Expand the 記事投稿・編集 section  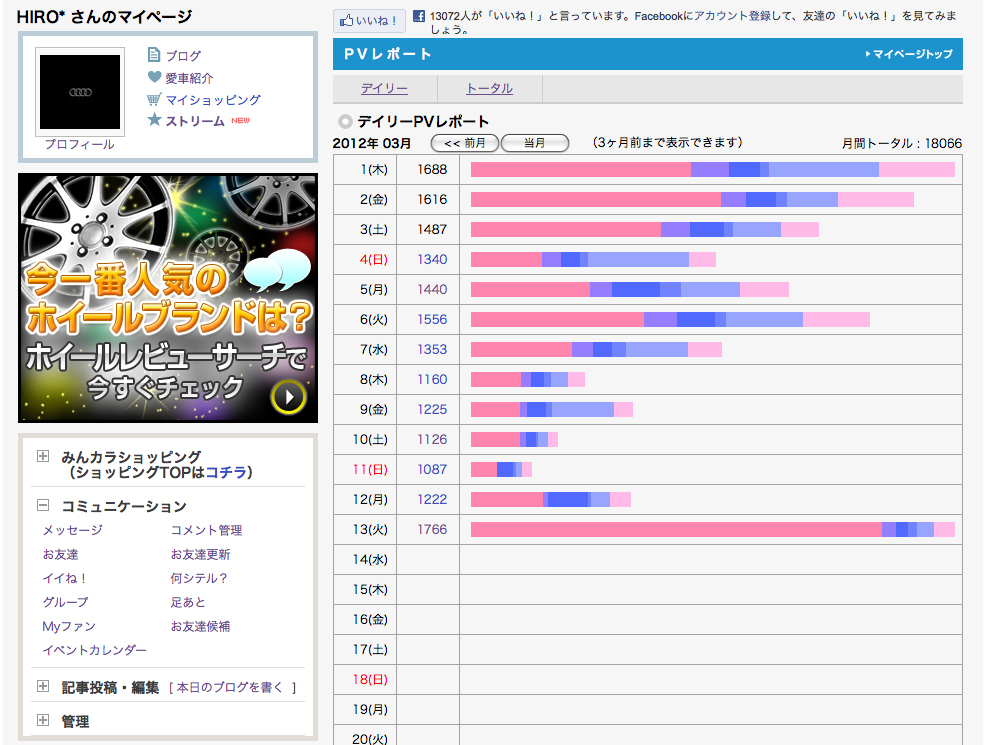pos(43,686)
